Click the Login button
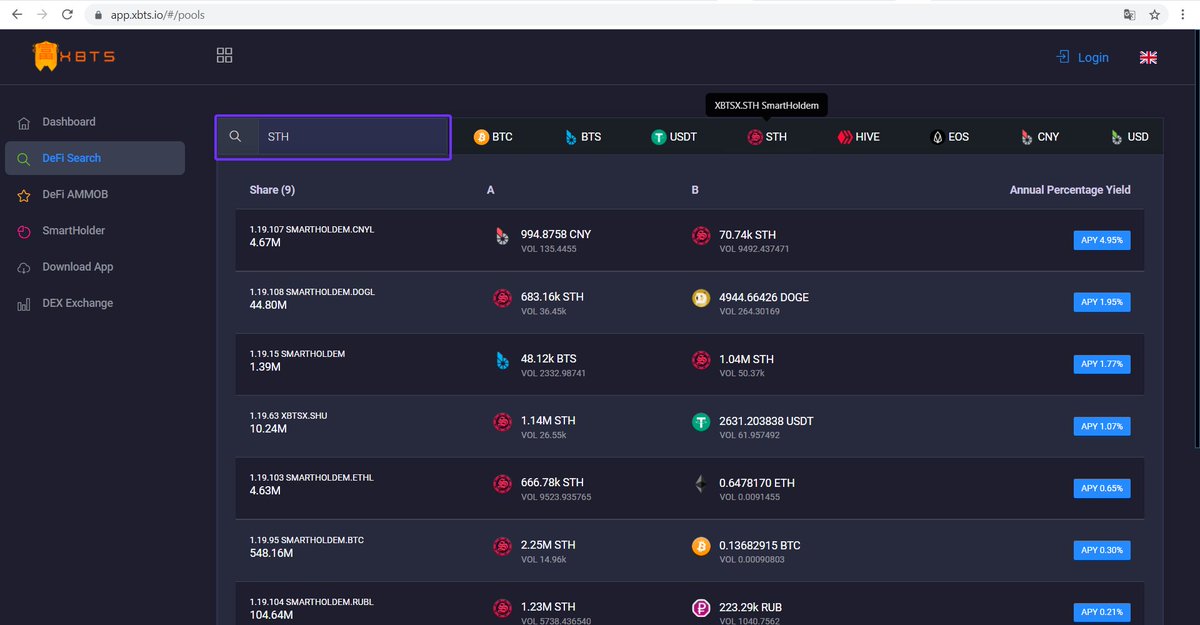The height and width of the screenshot is (625, 1200). [1083, 57]
